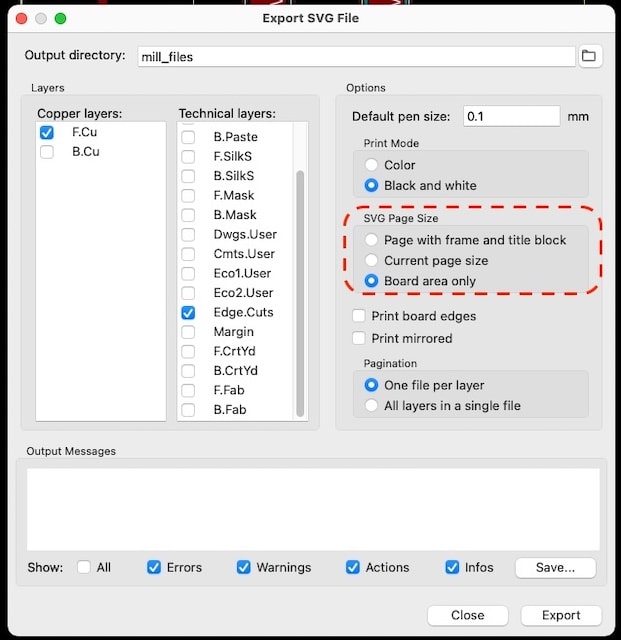Enable the B.Fab layer
This screenshot has height=640, width=621.
pyautogui.click(x=188, y=409)
